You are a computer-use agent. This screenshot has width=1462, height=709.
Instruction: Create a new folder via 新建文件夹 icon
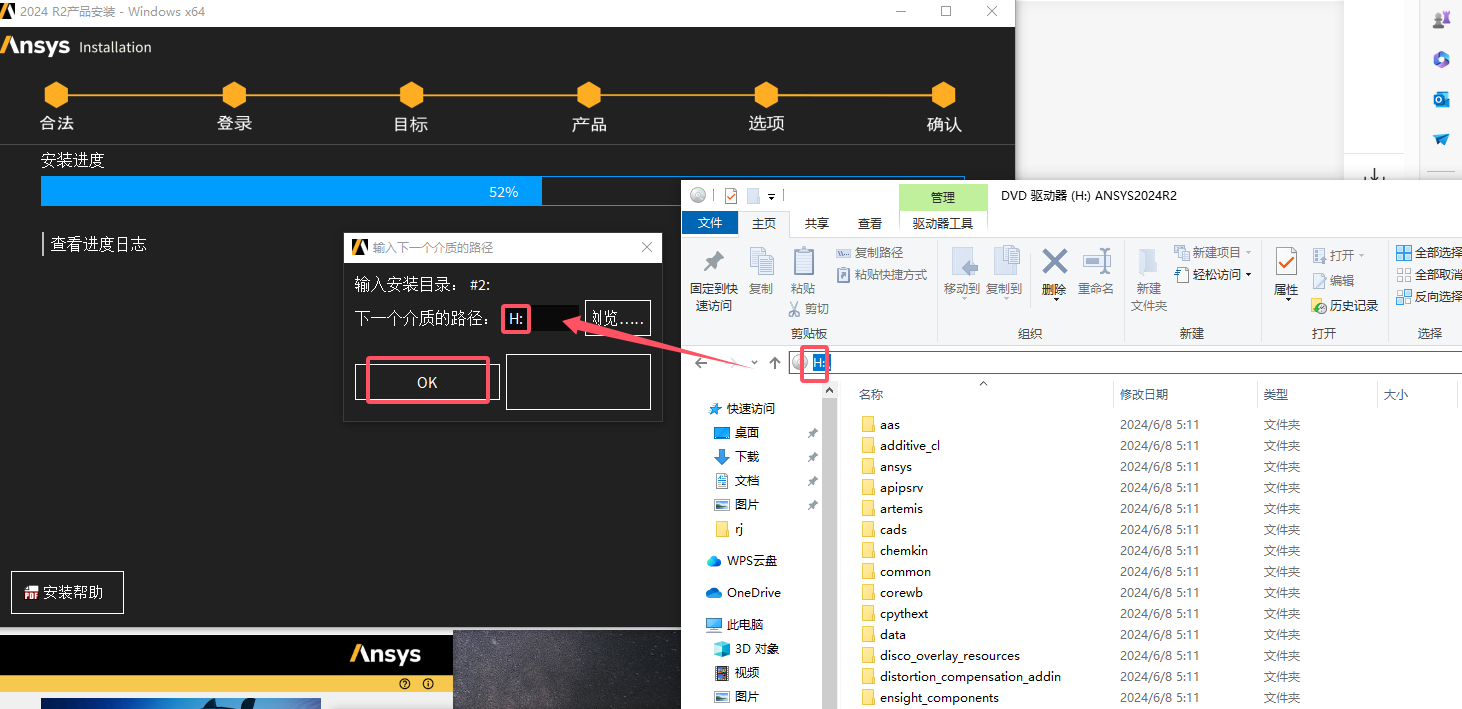tap(1148, 272)
